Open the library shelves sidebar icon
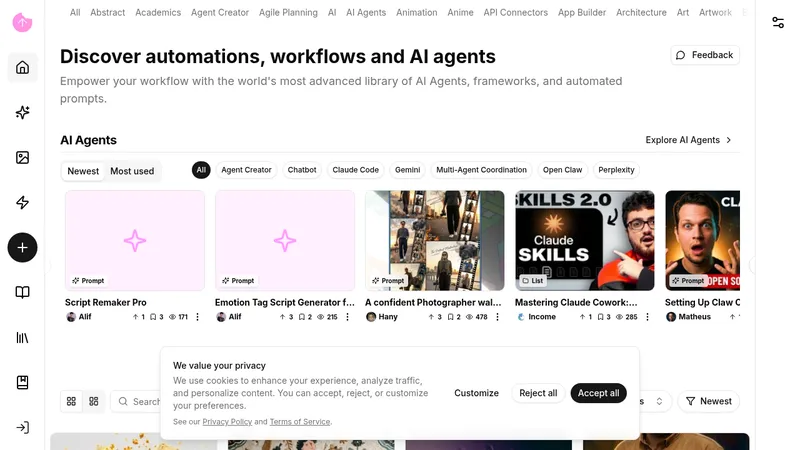800x450 pixels. [22, 337]
